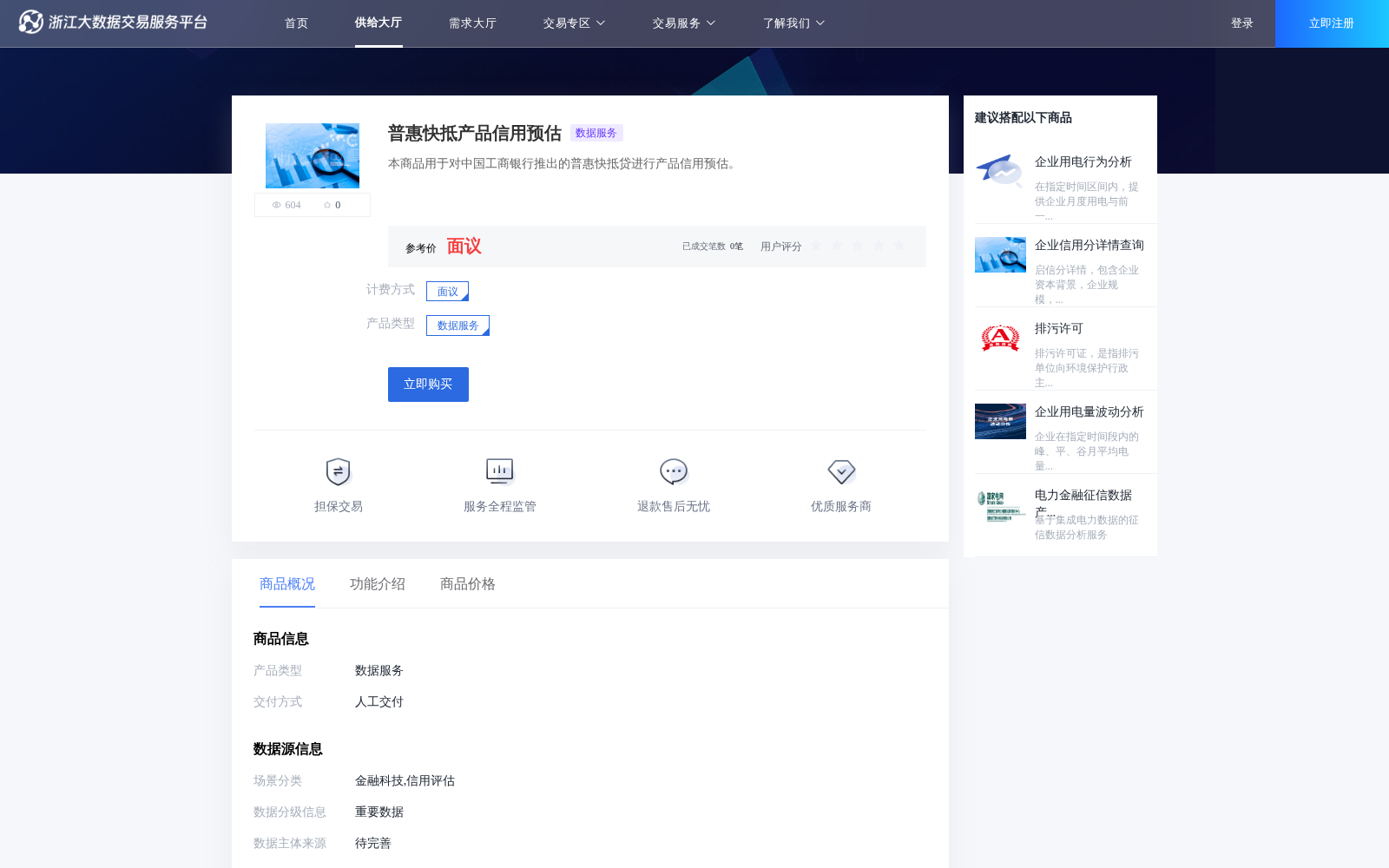The height and width of the screenshot is (868, 1389).
Task: Select the 面议 billing option
Action: pos(447,292)
